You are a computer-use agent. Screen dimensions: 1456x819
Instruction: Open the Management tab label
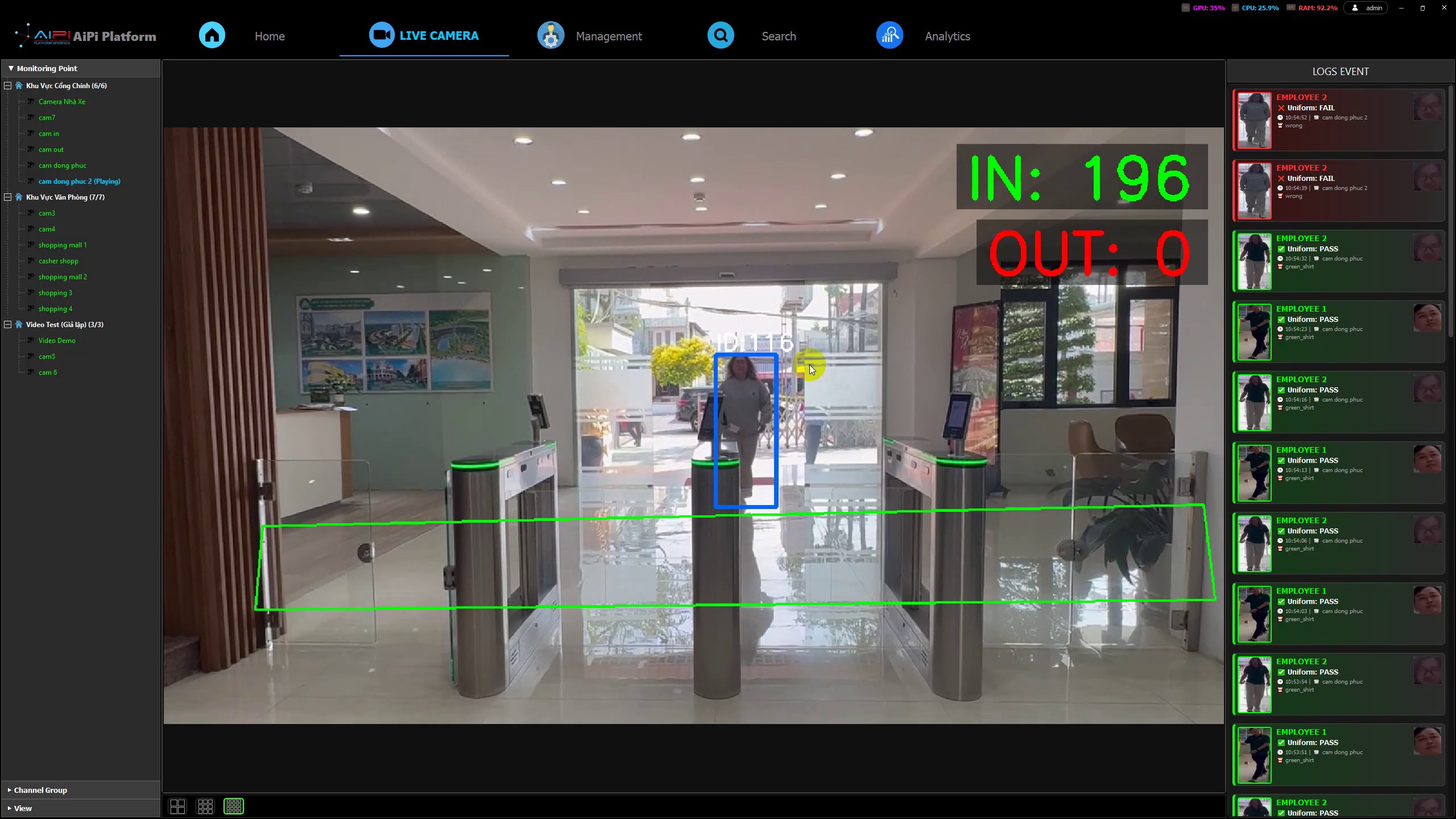pyautogui.click(x=609, y=36)
